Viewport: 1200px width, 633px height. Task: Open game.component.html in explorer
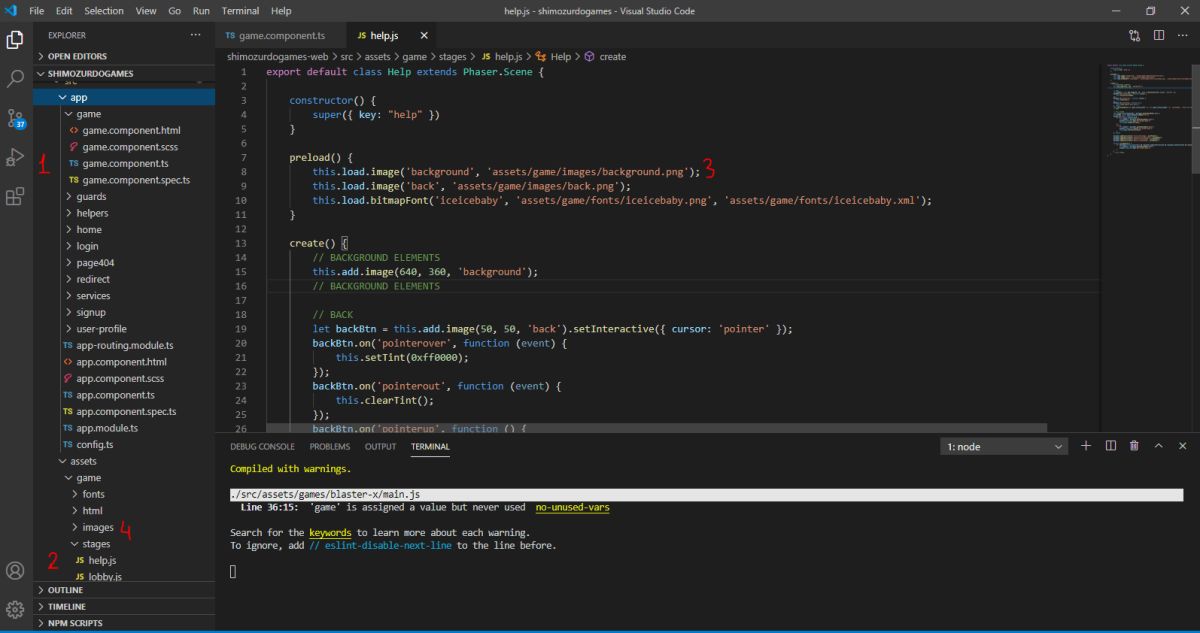click(125, 131)
